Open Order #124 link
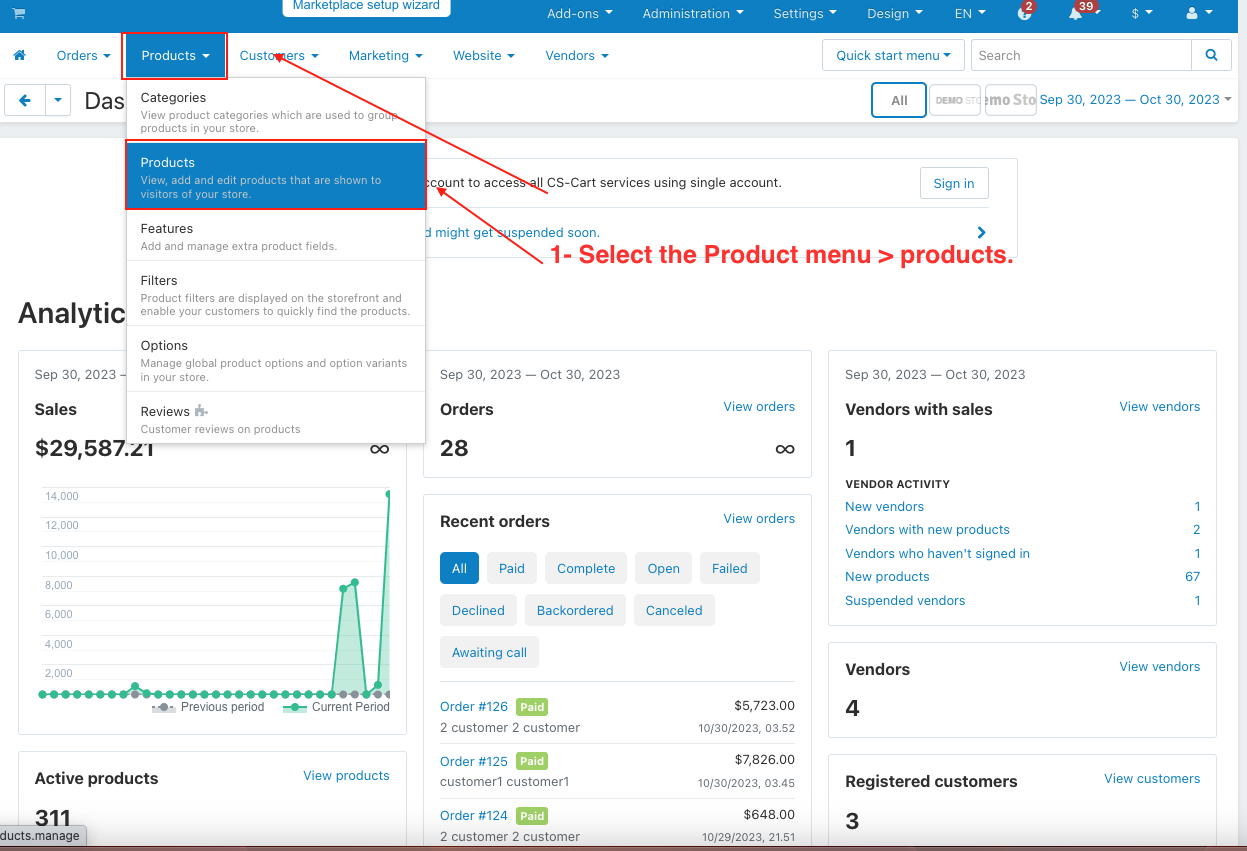 pyautogui.click(x=474, y=815)
